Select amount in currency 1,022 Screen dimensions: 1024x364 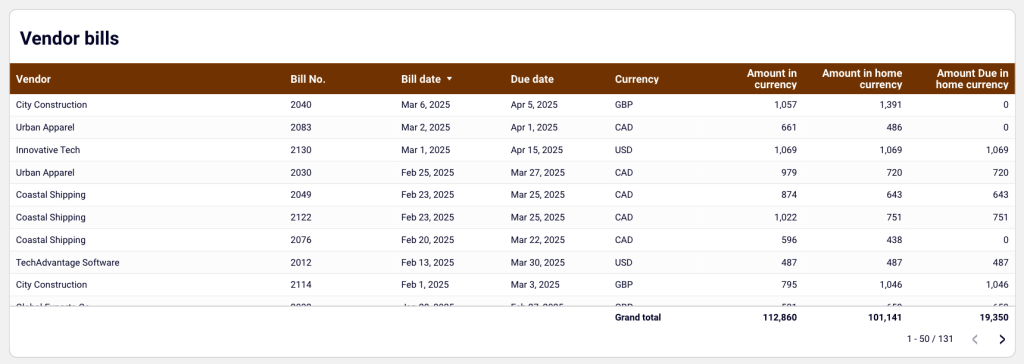tap(786, 217)
